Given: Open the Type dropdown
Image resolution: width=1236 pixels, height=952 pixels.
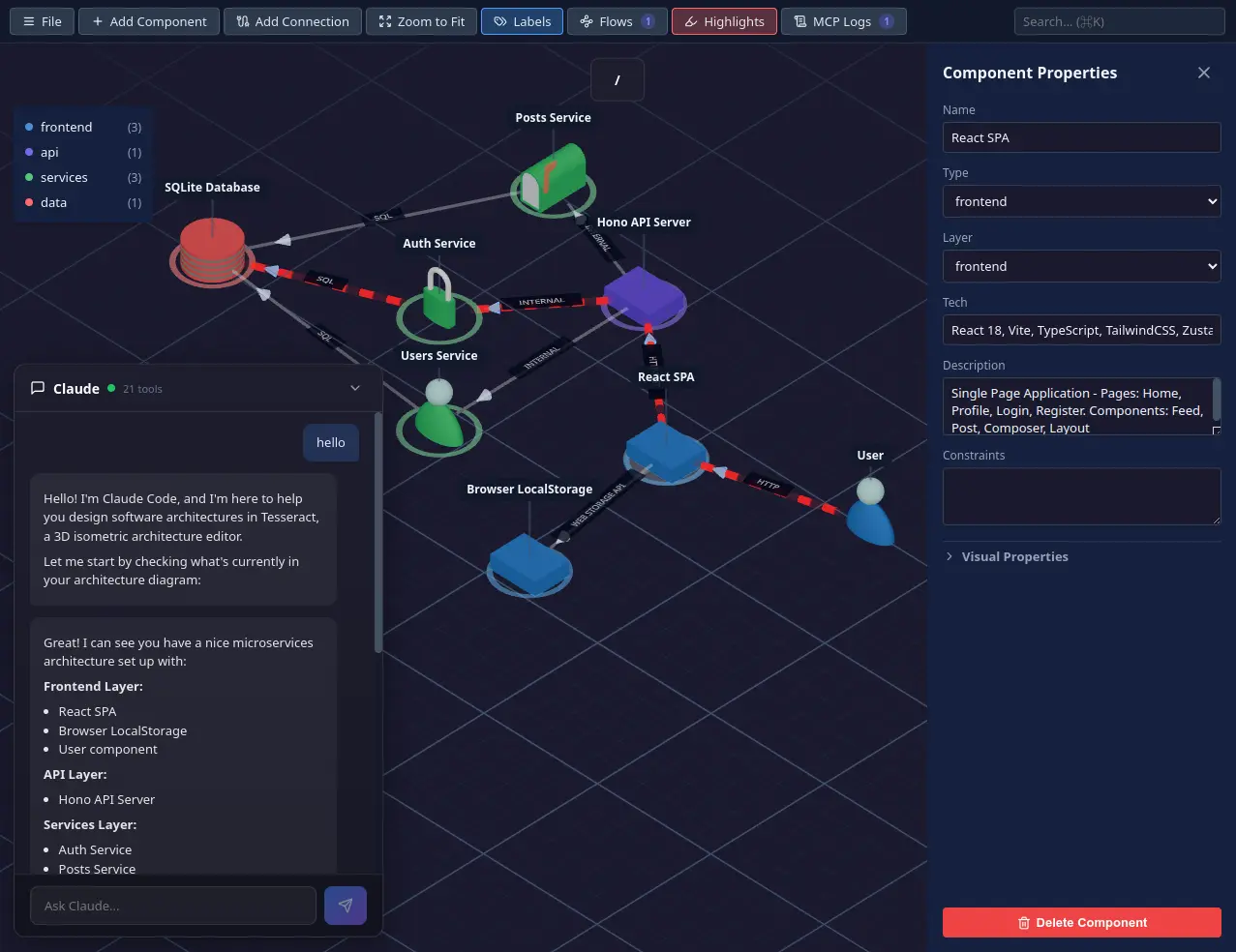Looking at the screenshot, I should (1081, 201).
